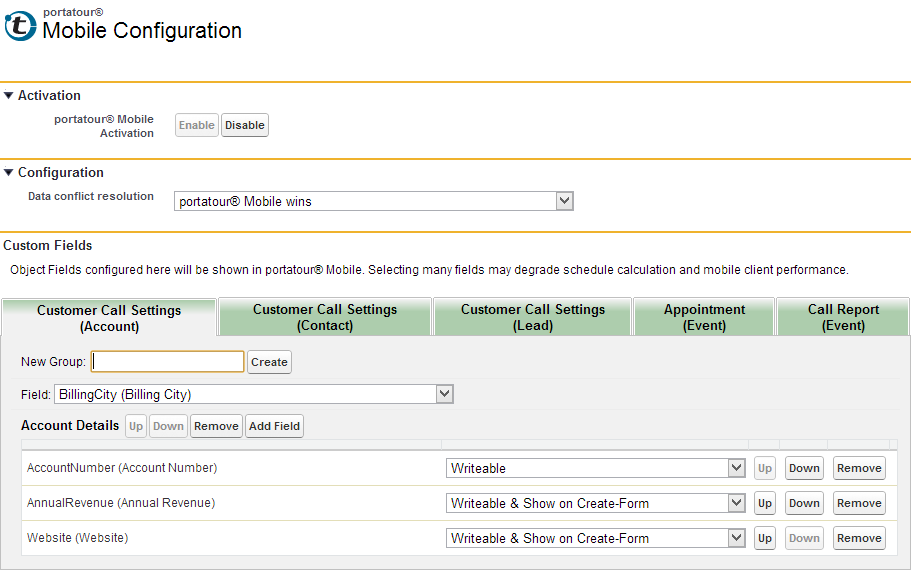The height and width of the screenshot is (570, 911).
Task: Switch to Customer Call Settings (Account) tab
Action: [x=109, y=318]
